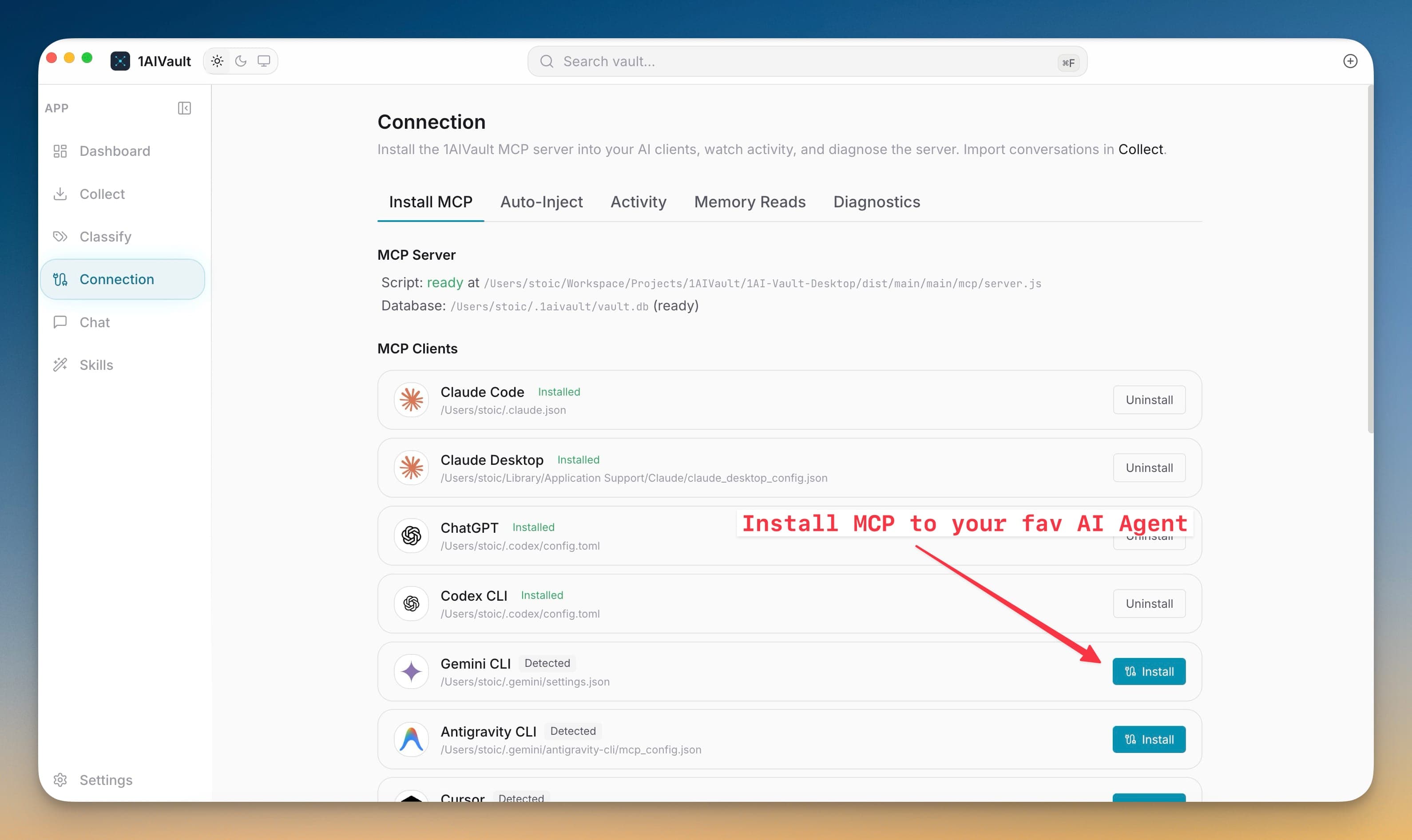Switch to the Auto-Inject tab

coord(541,202)
